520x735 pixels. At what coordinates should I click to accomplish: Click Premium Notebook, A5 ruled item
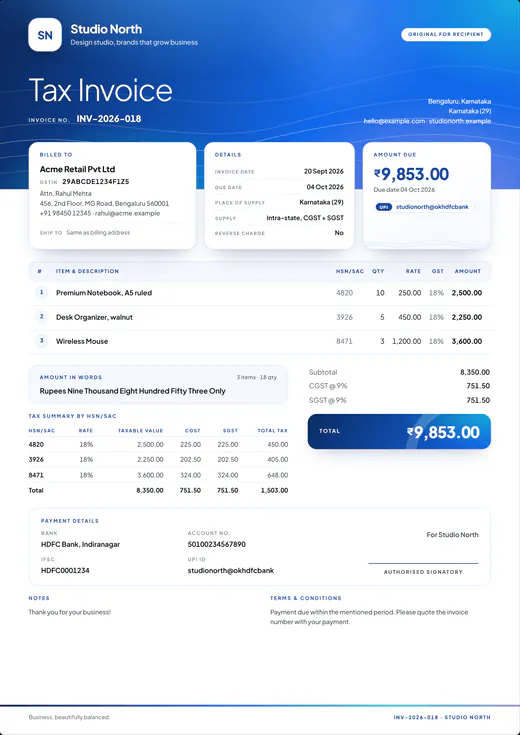(104, 293)
